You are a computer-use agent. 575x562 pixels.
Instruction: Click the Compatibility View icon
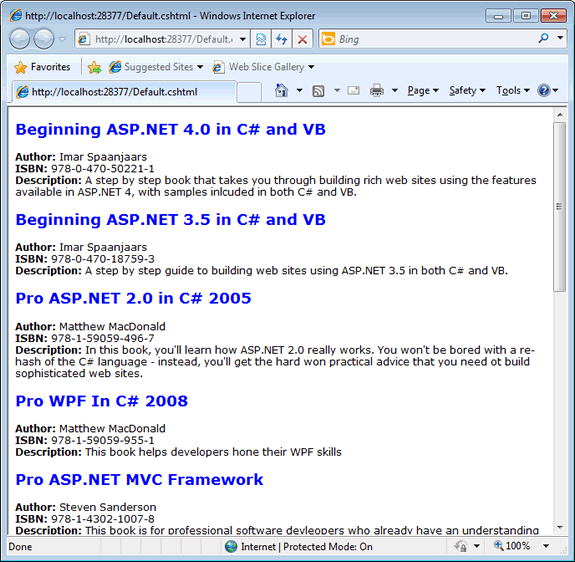tap(261, 39)
